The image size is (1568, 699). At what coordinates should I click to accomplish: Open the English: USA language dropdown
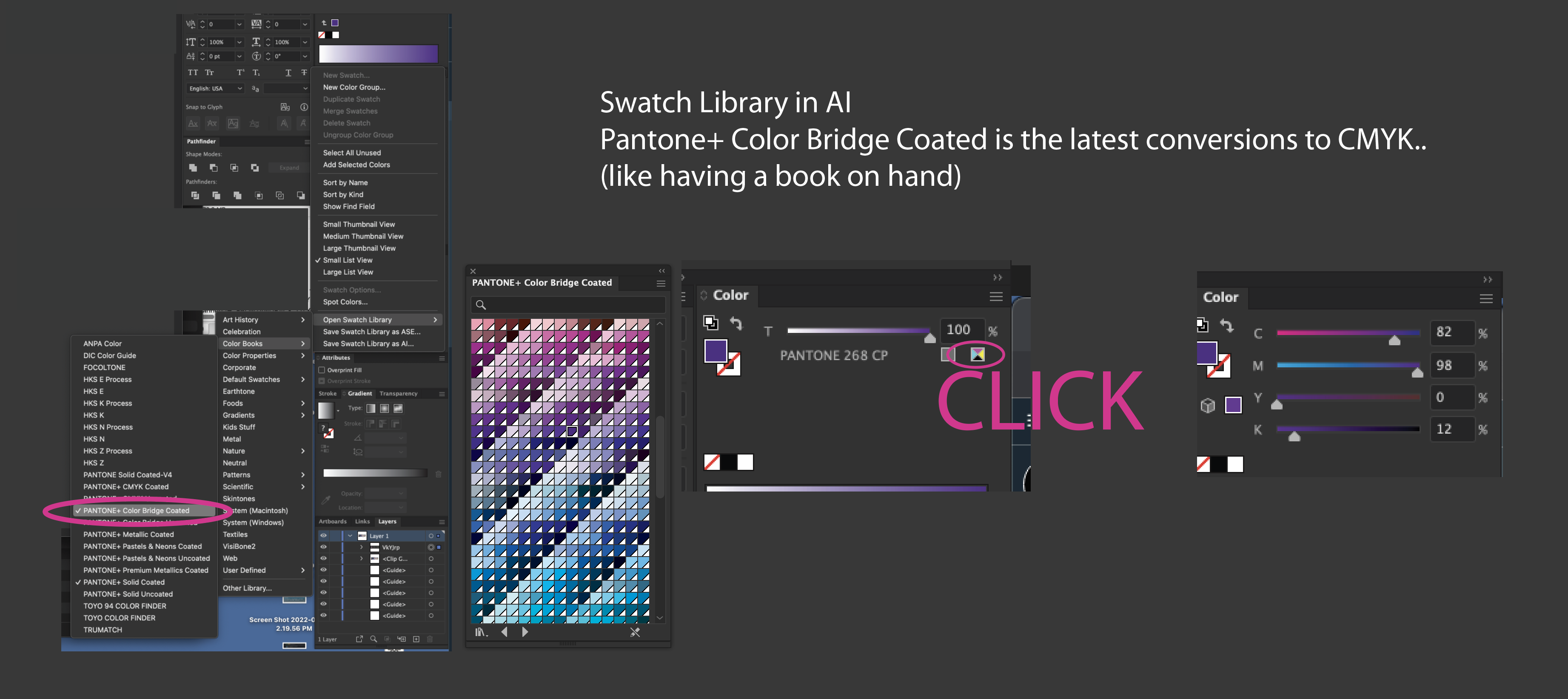pyautogui.click(x=215, y=88)
